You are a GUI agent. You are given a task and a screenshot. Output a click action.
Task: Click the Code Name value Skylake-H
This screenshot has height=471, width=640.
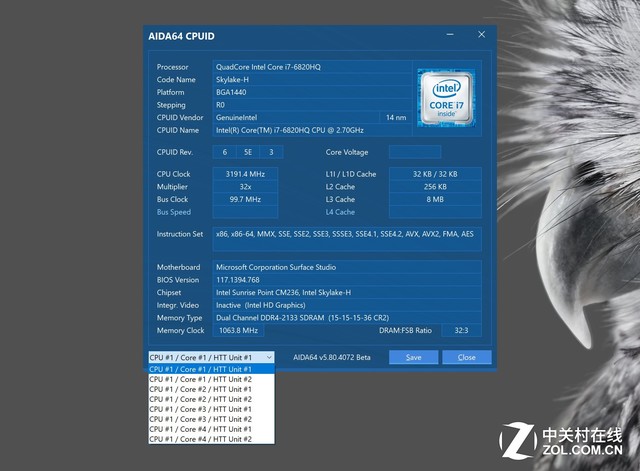(x=312, y=80)
